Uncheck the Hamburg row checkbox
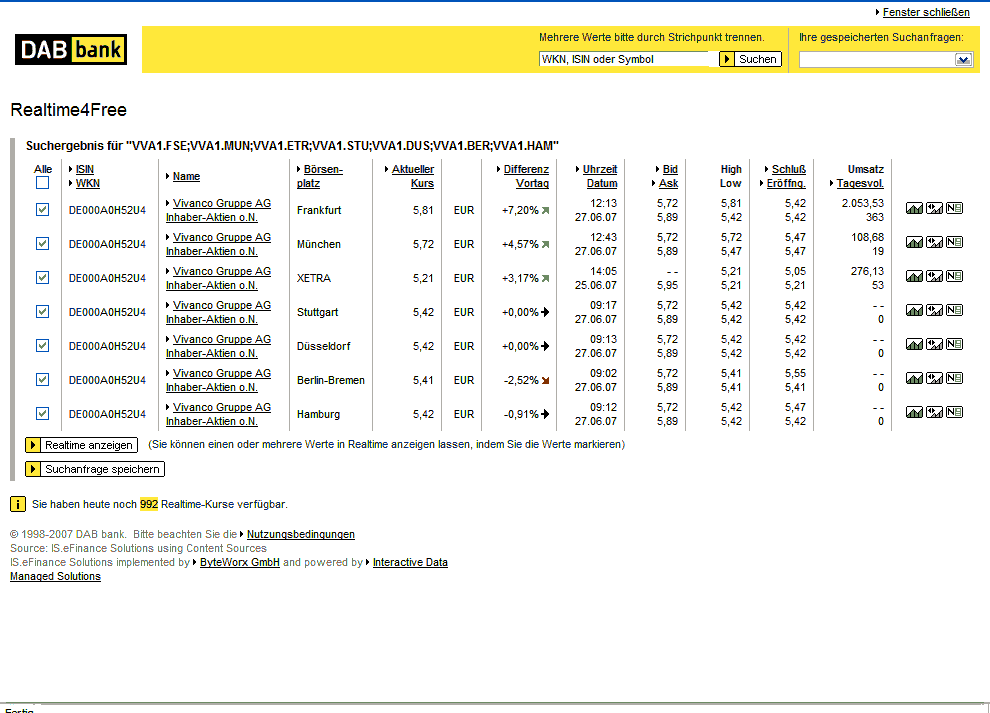 pyautogui.click(x=42, y=414)
